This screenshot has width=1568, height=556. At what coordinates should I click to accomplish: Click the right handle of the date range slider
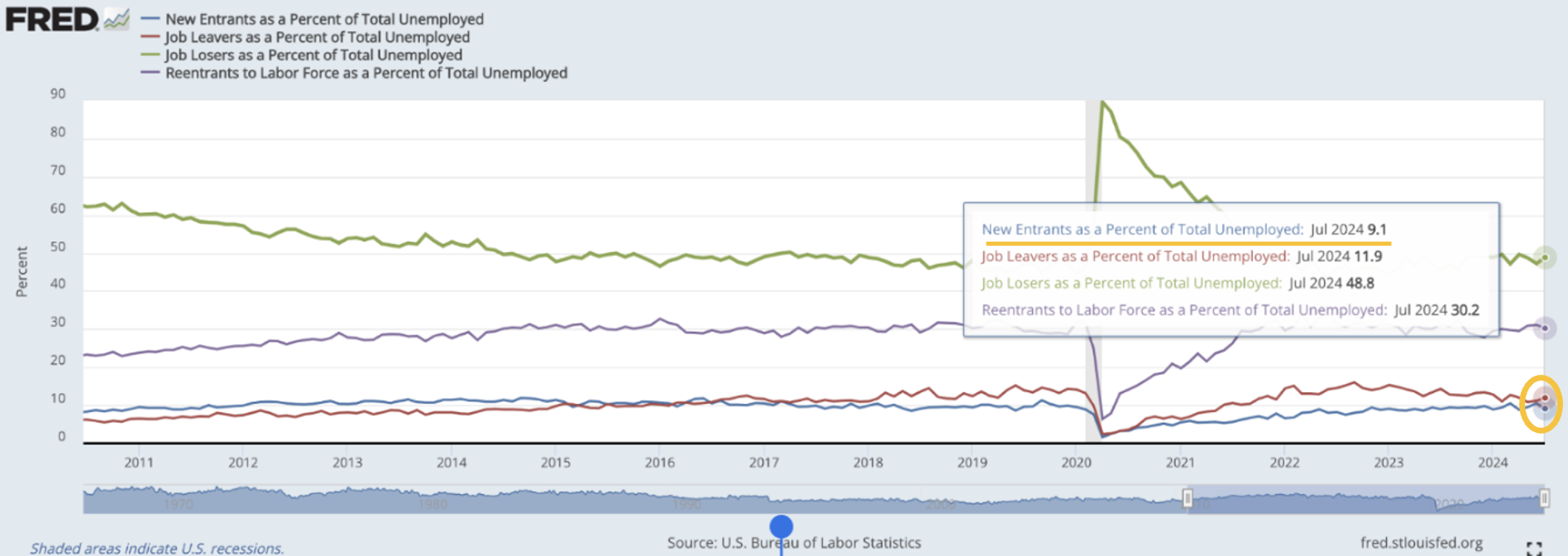pos(1544,498)
